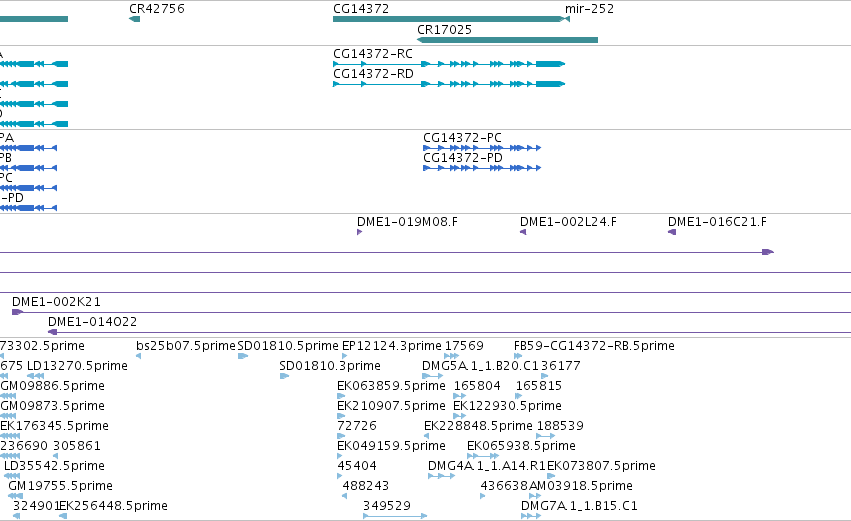Viewport: 851px width, 521px height.
Task: Click the EP12124.3prime EST marker
Action: pos(345,356)
